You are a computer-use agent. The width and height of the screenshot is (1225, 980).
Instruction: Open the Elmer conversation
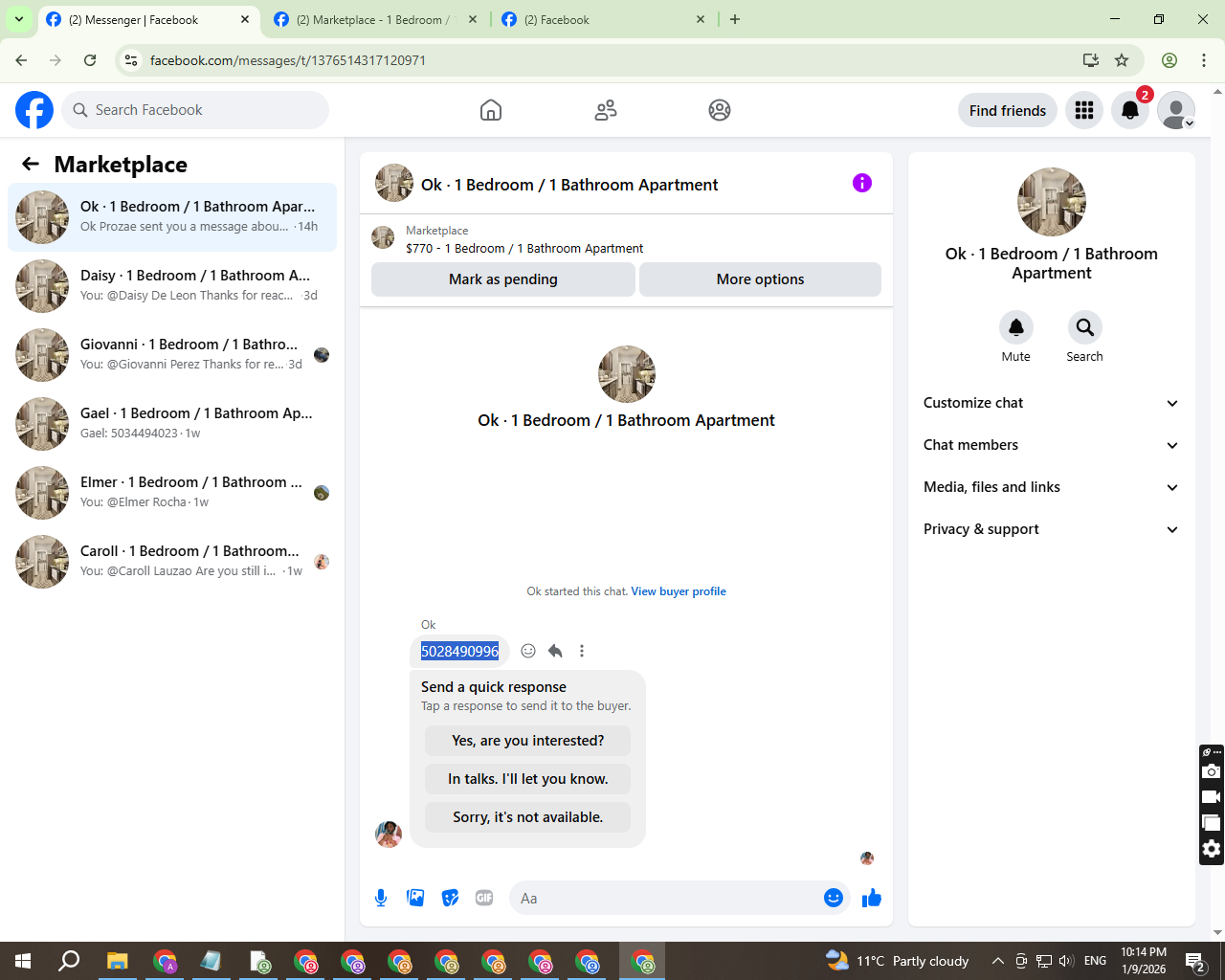[172, 493]
